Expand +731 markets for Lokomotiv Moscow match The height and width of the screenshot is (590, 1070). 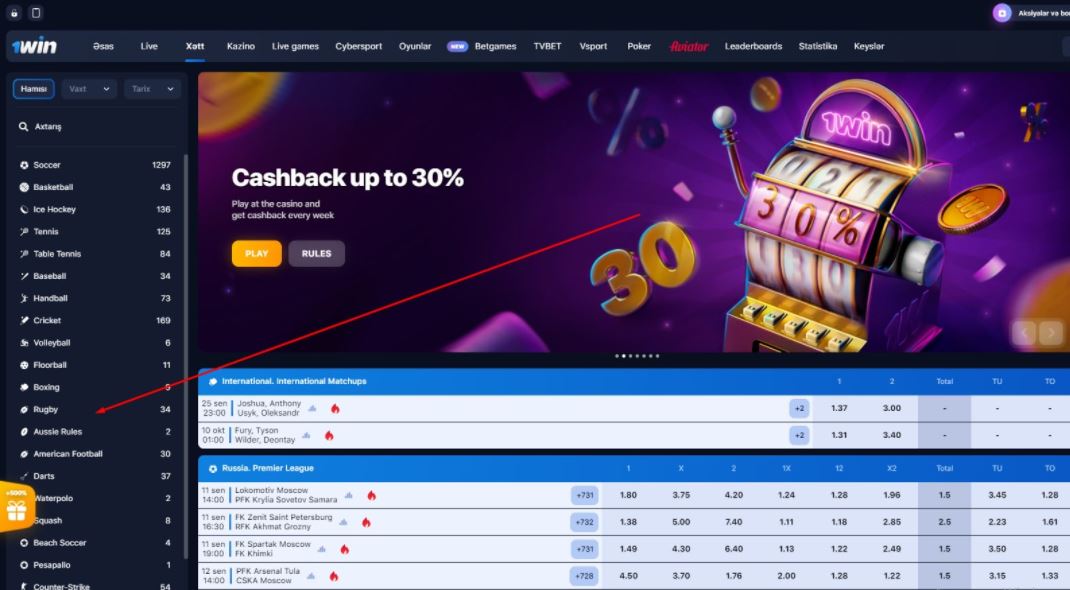click(x=585, y=495)
